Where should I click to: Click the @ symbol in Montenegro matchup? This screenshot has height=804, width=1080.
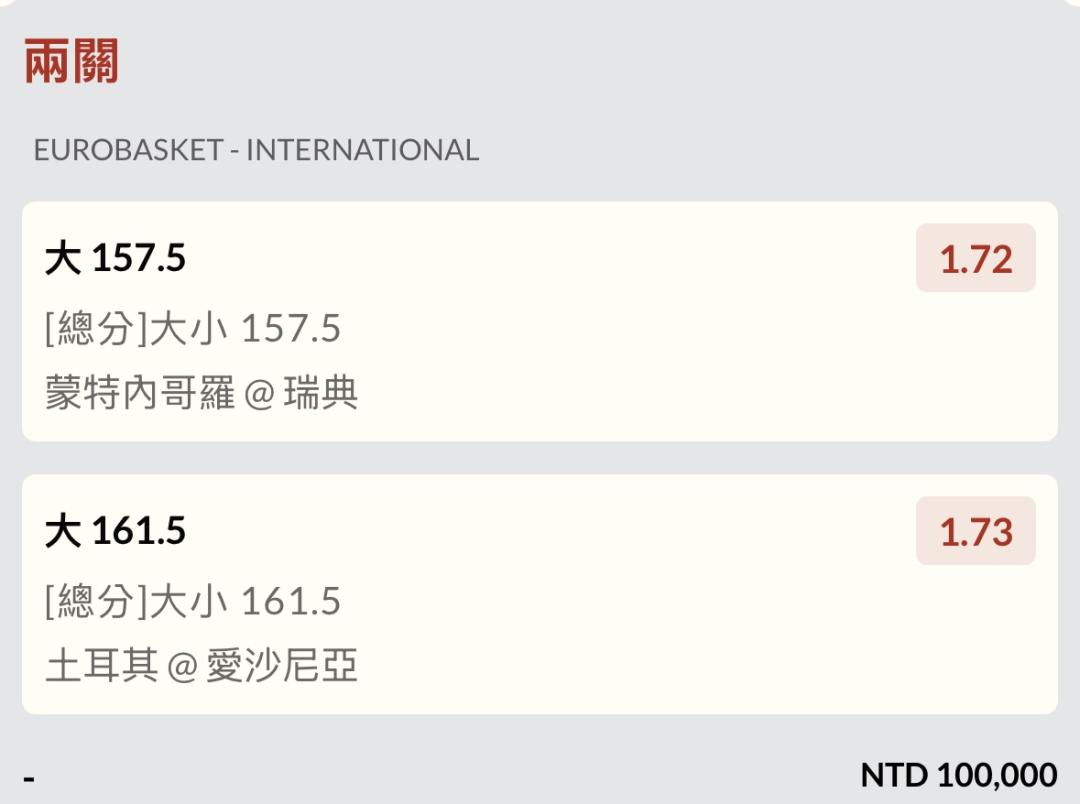pos(260,395)
